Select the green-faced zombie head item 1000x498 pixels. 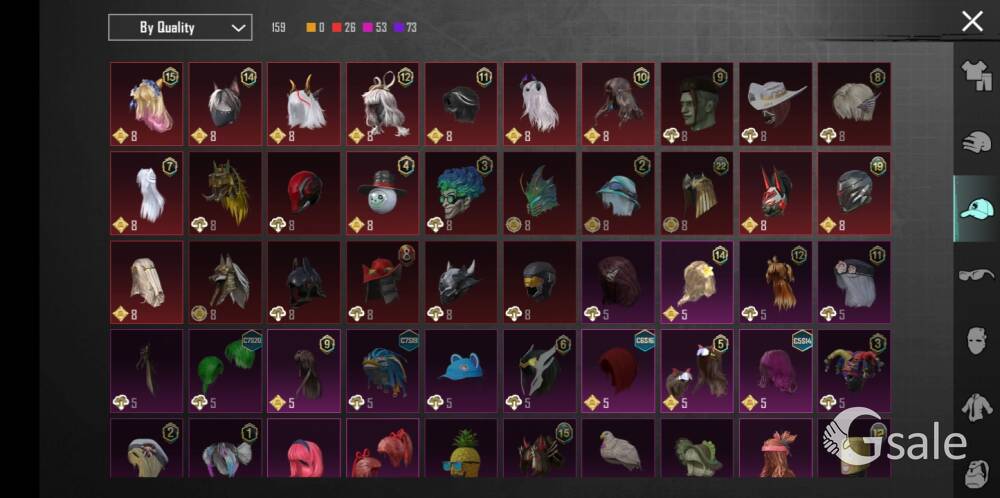click(696, 104)
